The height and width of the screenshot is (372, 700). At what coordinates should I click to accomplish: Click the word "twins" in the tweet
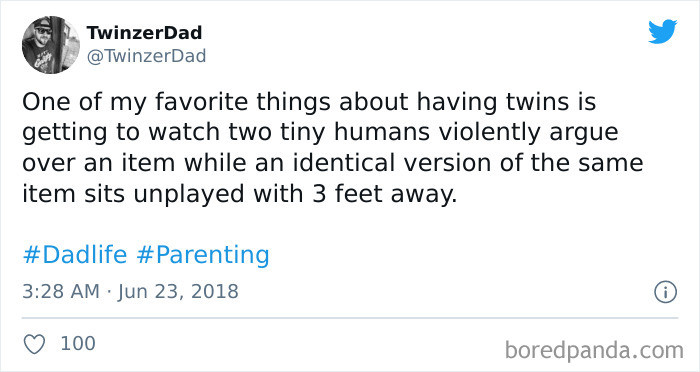[x=537, y=102]
